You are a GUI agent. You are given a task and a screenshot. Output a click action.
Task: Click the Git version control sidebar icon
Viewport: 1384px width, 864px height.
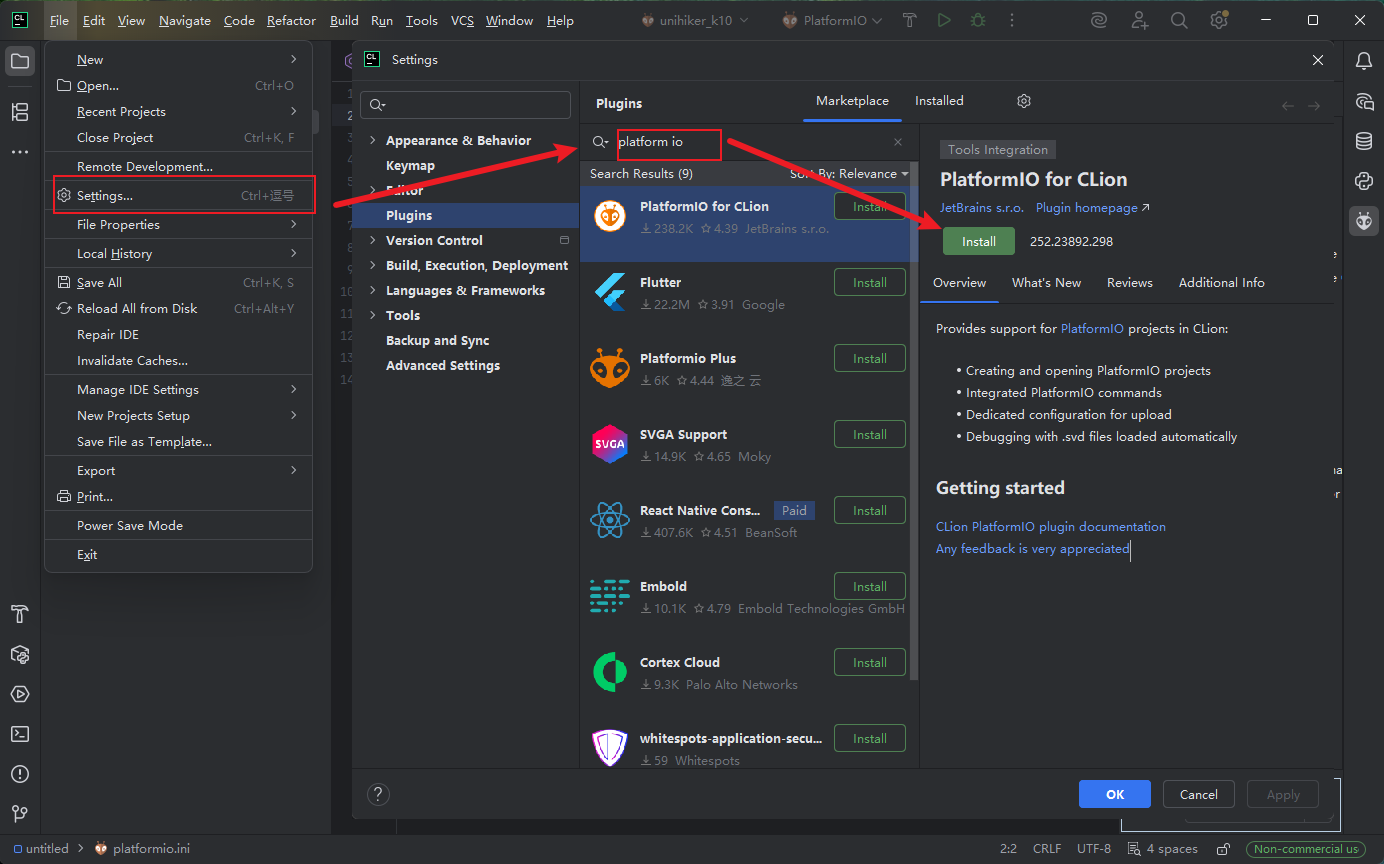pyautogui.click(x=19, y=814)
